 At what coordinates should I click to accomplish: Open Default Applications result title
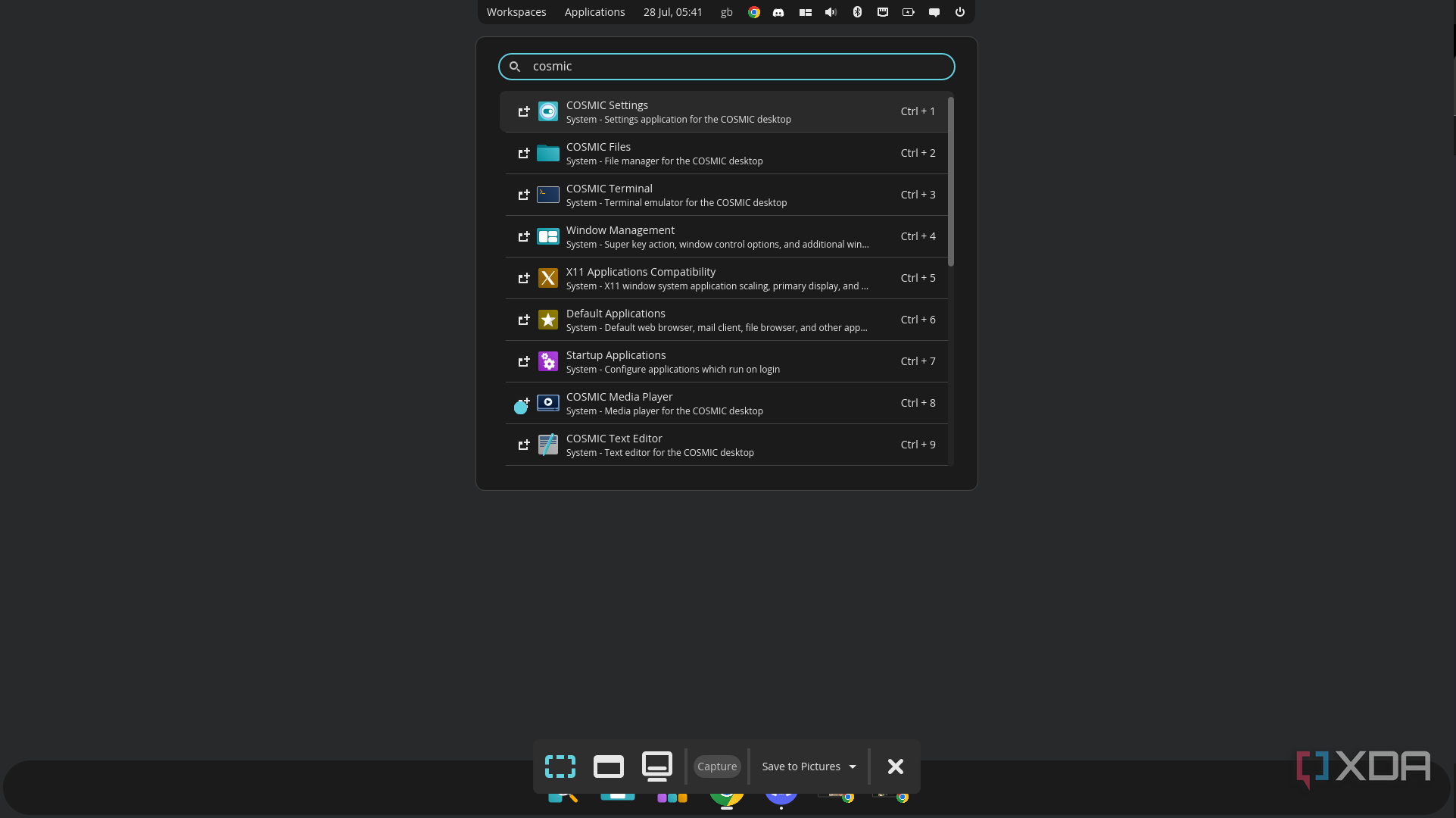[616, 314]
